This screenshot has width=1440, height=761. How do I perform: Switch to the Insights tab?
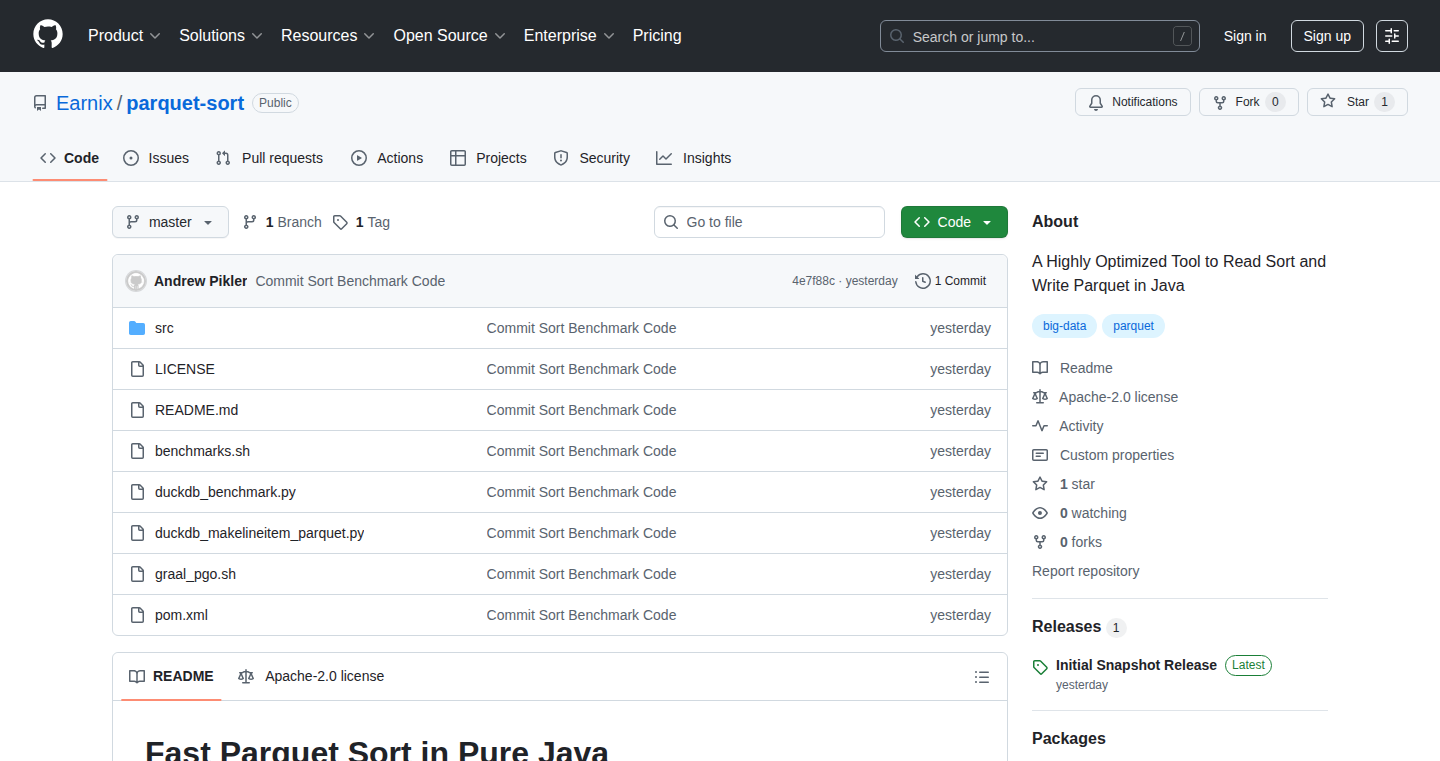point(694,158)
